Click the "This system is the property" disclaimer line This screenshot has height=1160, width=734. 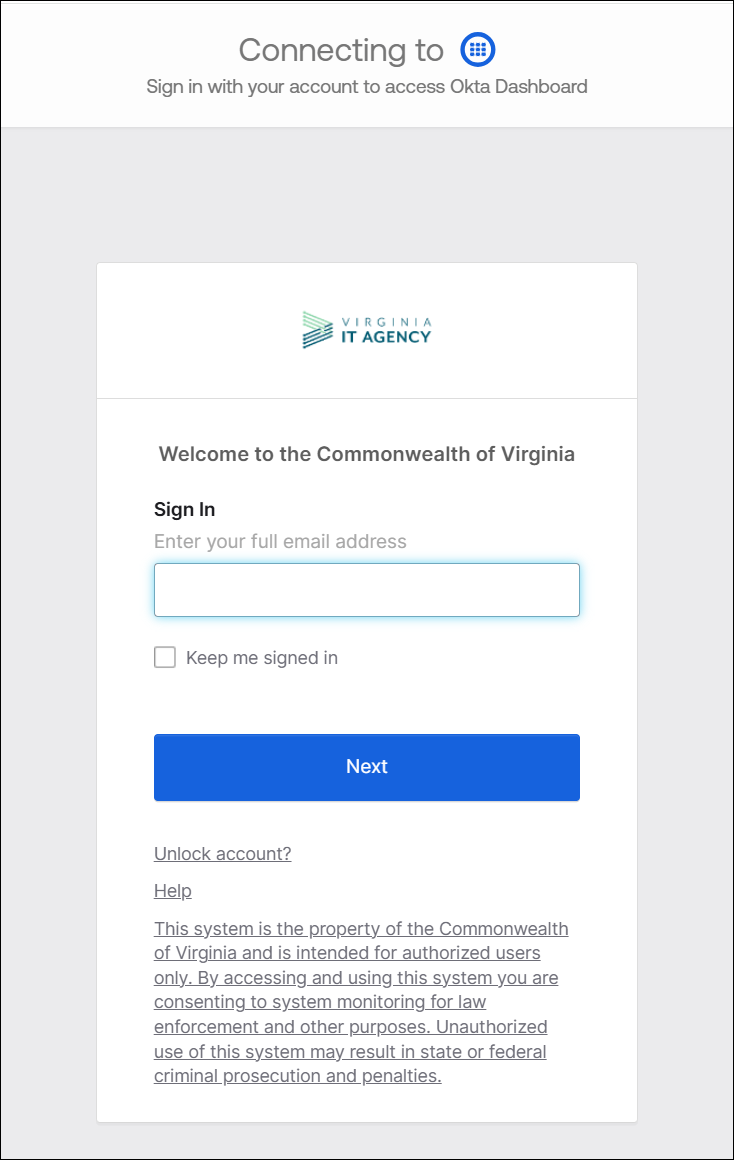[x=361, y=928]
